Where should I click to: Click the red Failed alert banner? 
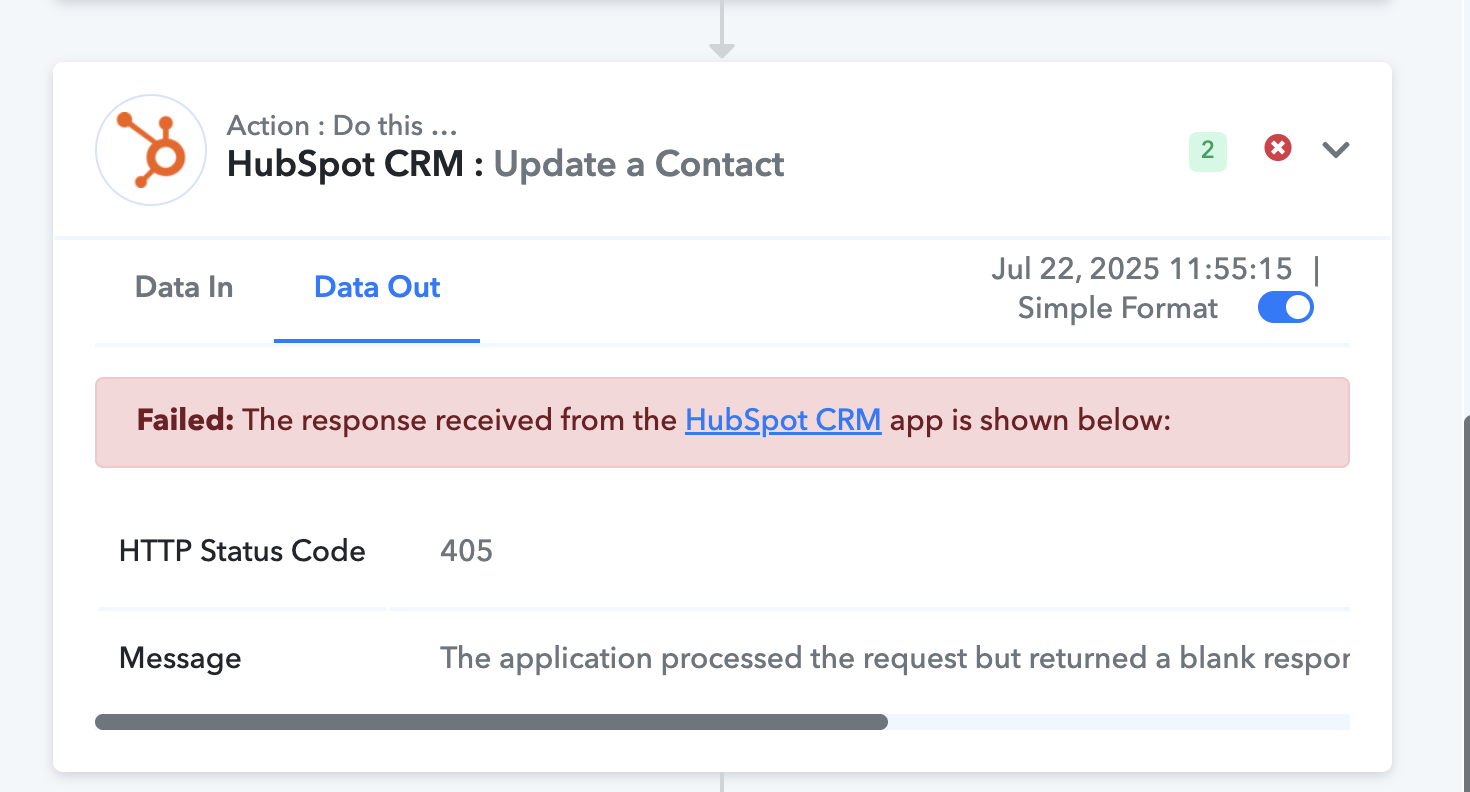(722, 422)
